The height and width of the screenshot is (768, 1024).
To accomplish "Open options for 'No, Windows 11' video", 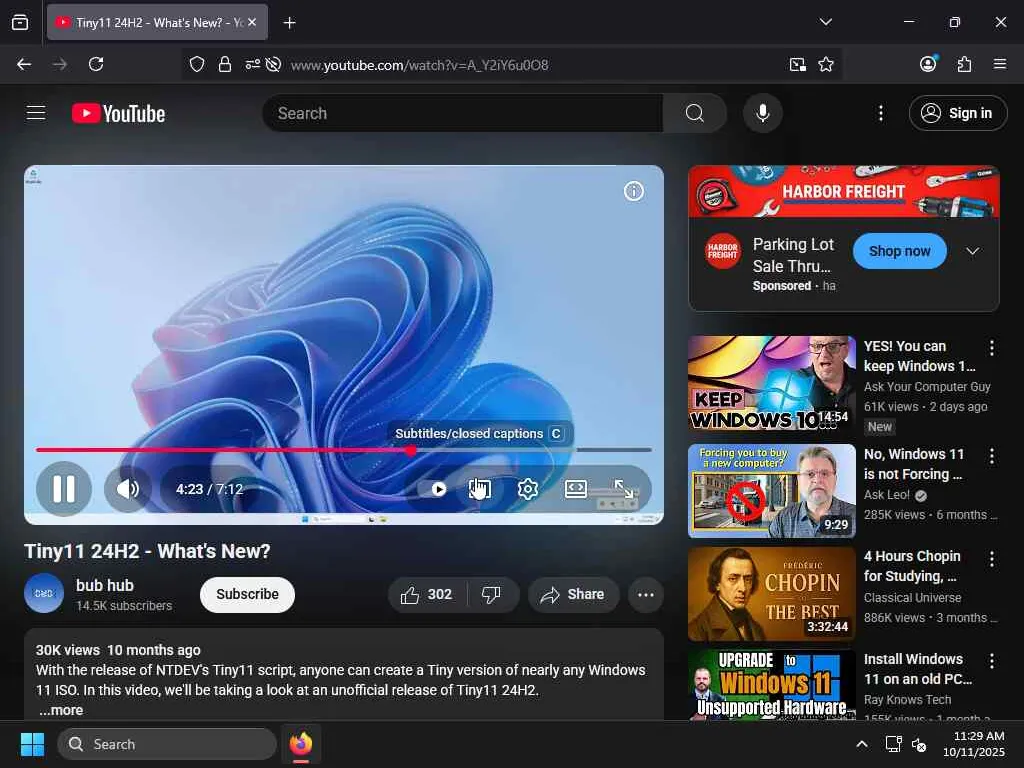I will [x=991, y=456].
